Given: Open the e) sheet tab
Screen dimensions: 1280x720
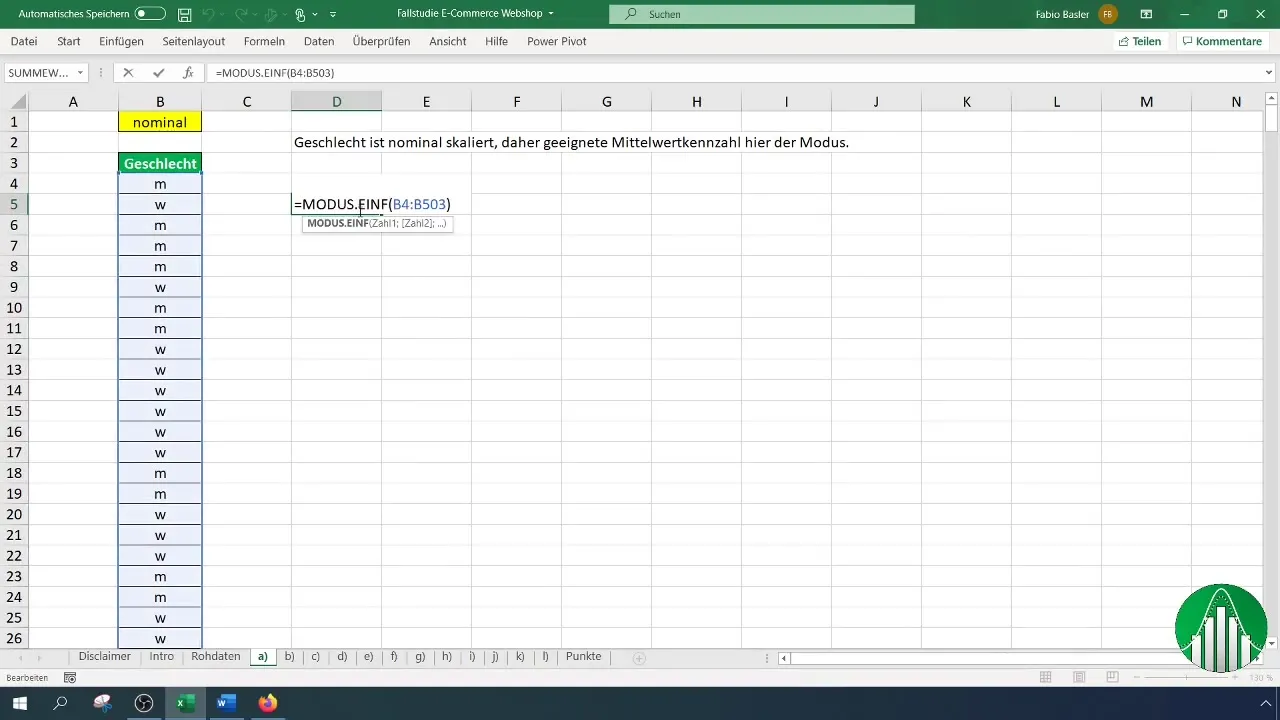Looking at the screenshot, I should (x=369, y=656).
